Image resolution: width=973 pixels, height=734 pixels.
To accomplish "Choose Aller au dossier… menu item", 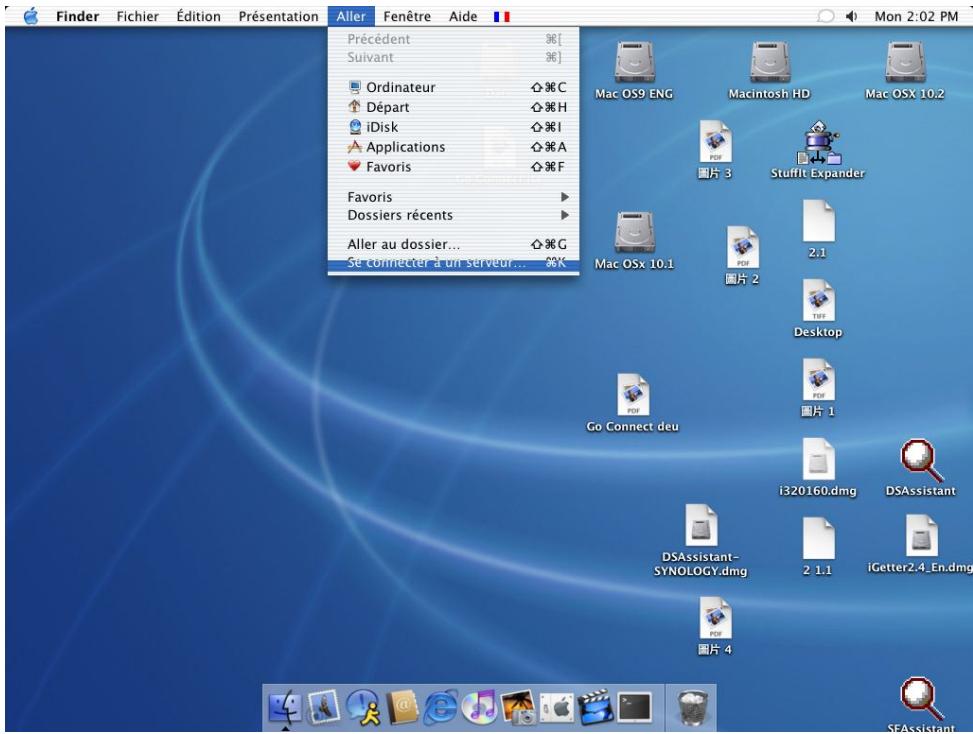I will click(x=454, y=244).
